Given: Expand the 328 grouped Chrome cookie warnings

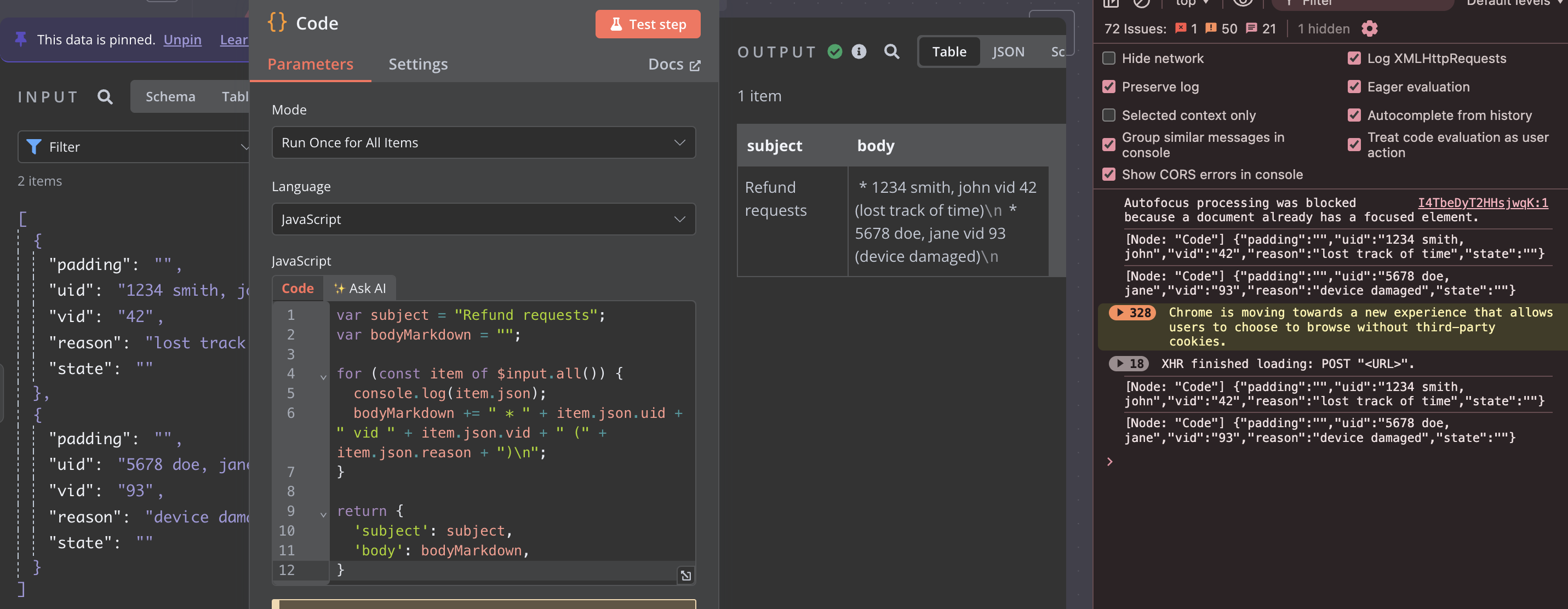Looking at the screenshot, I should [x=1131, y=313].
